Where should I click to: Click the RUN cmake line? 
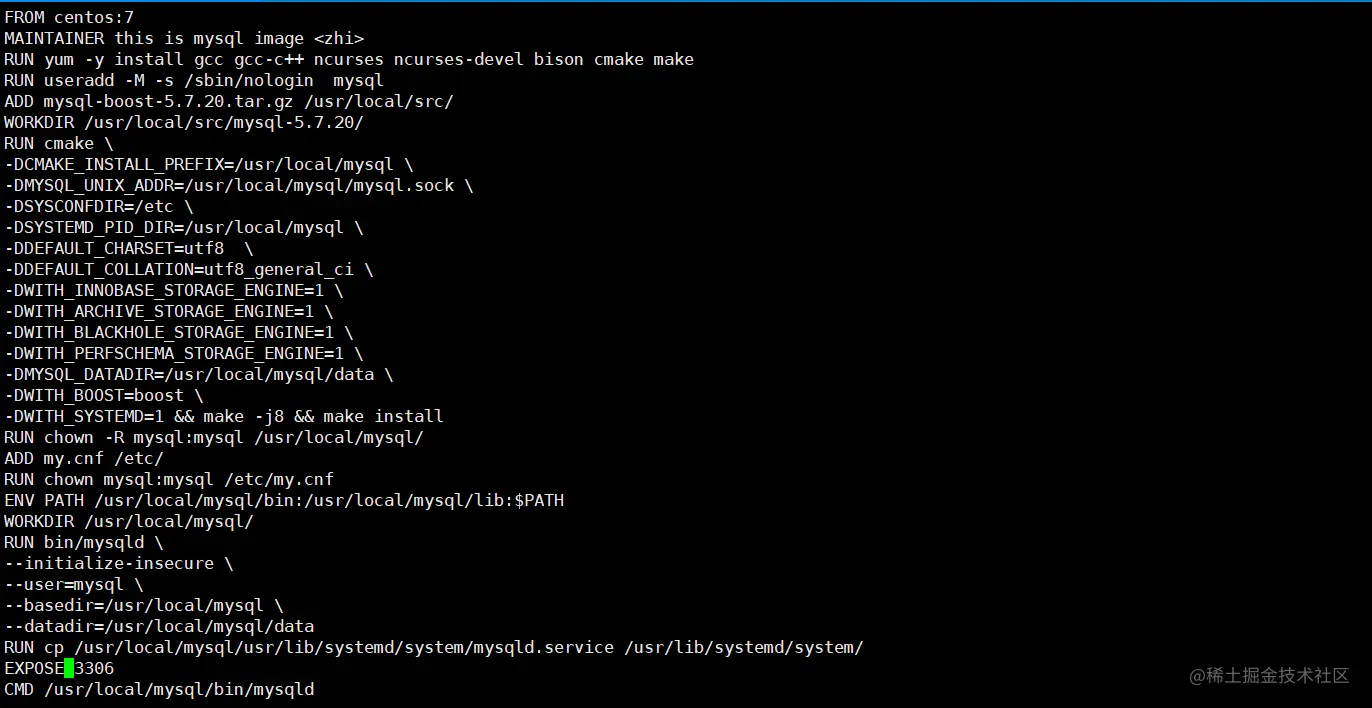click(x=59, y=144)
